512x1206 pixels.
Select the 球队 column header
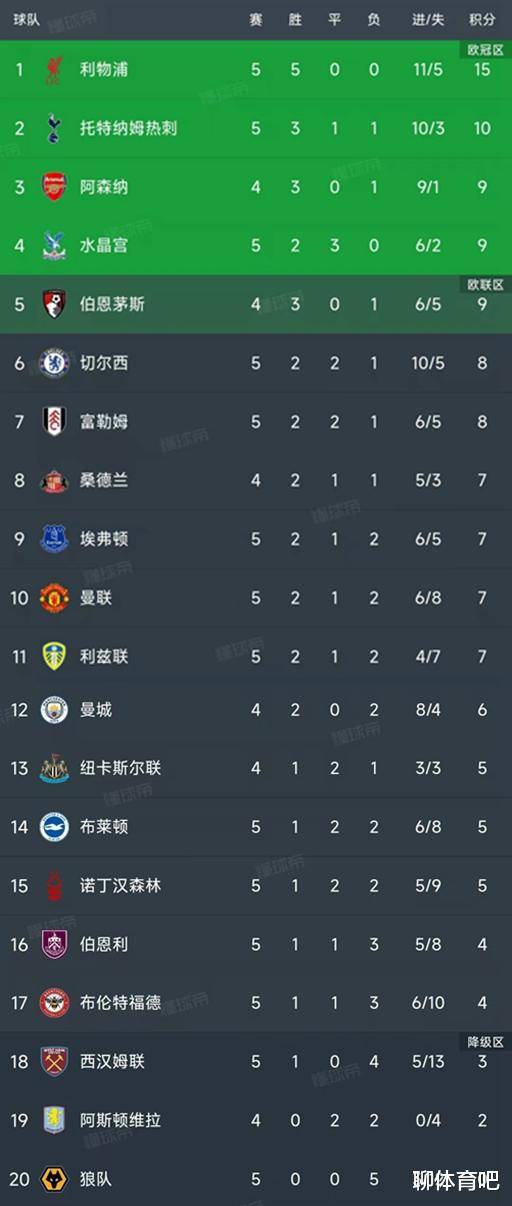pos(27,20)
